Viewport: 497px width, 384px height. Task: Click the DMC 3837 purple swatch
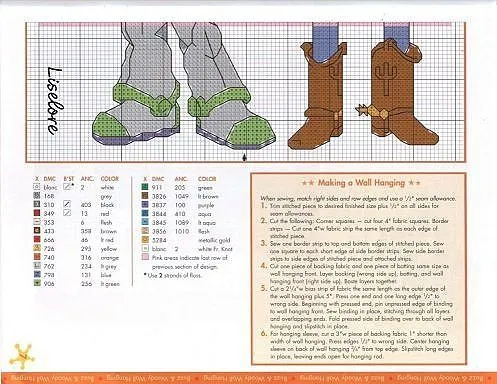click(x=145, y=205)
